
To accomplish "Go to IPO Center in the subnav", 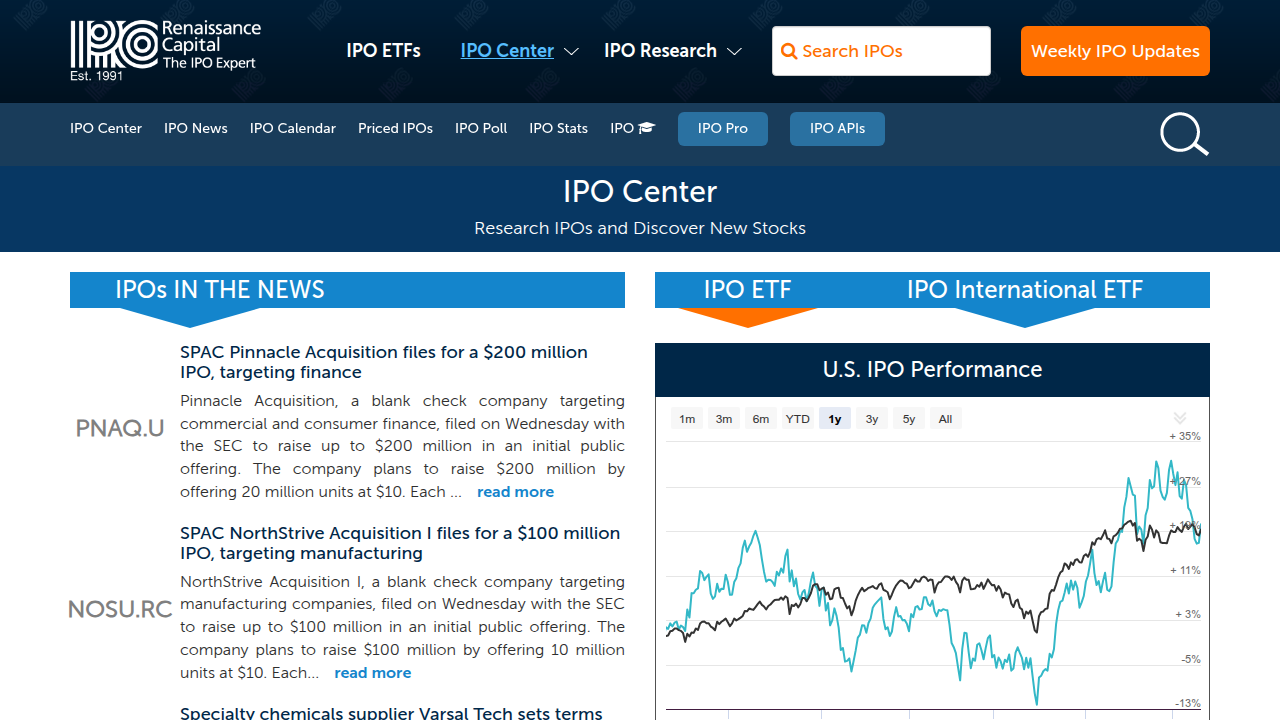I will (x=106, y=128).
